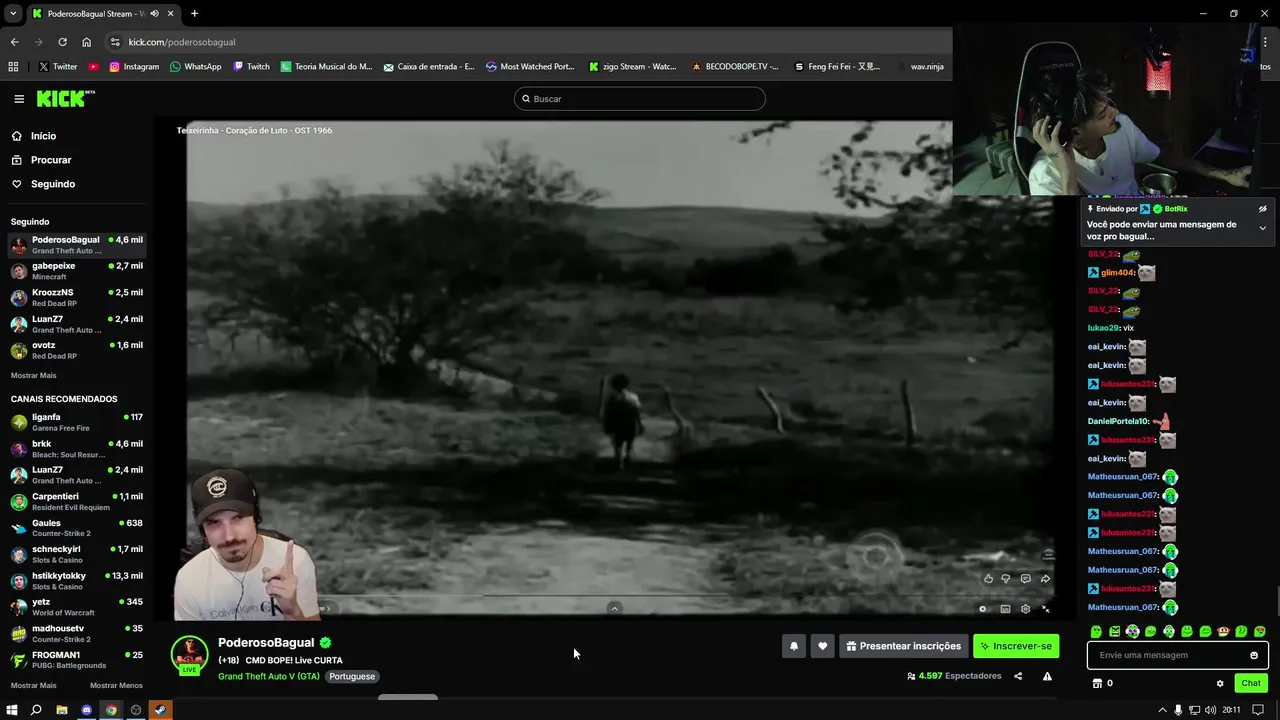Expand recommended channels with Mostrar Mais
Screen dimensions: 1280x720
point(33,685)
